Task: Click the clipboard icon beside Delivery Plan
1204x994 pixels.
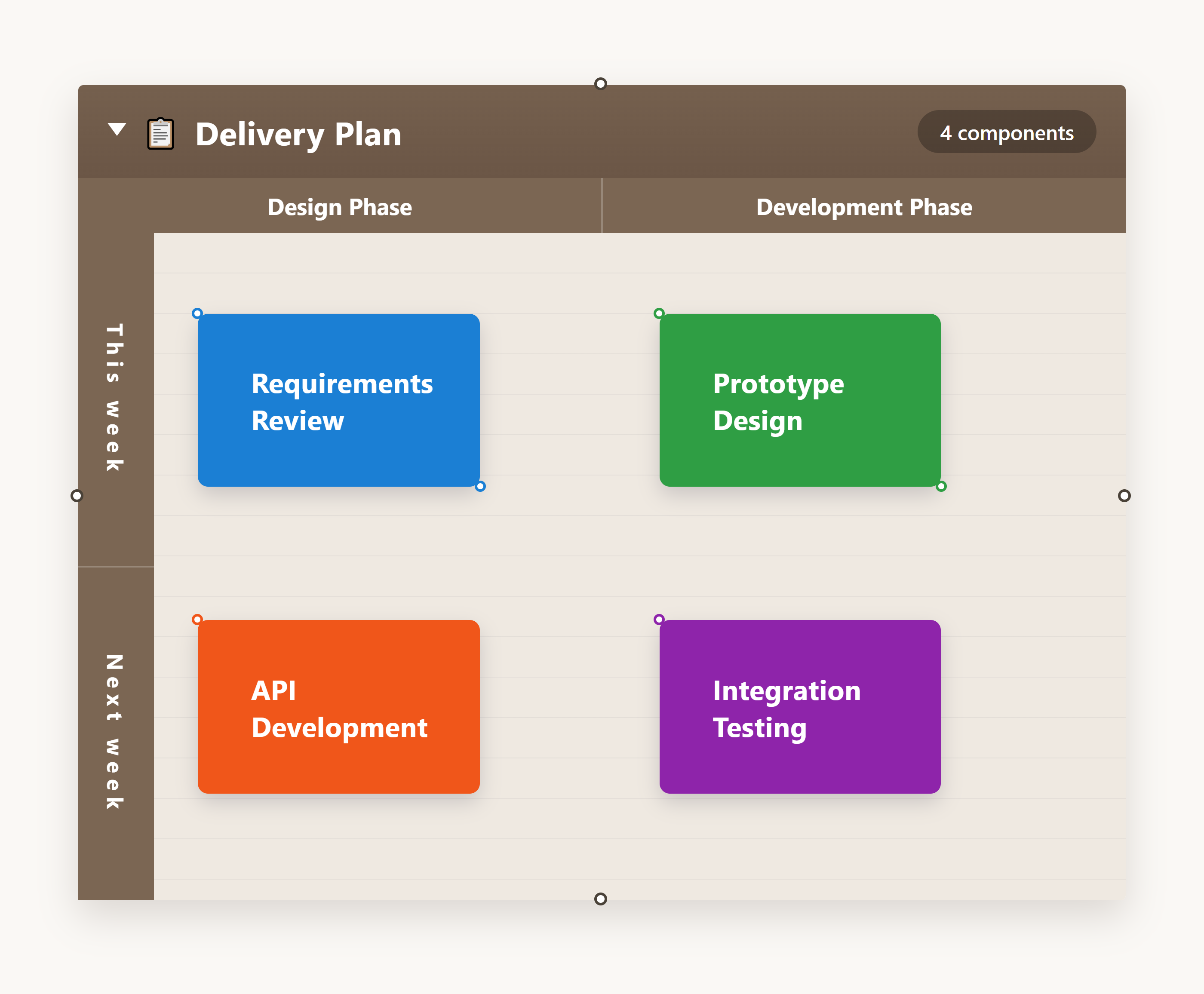Action: (160, 134)
